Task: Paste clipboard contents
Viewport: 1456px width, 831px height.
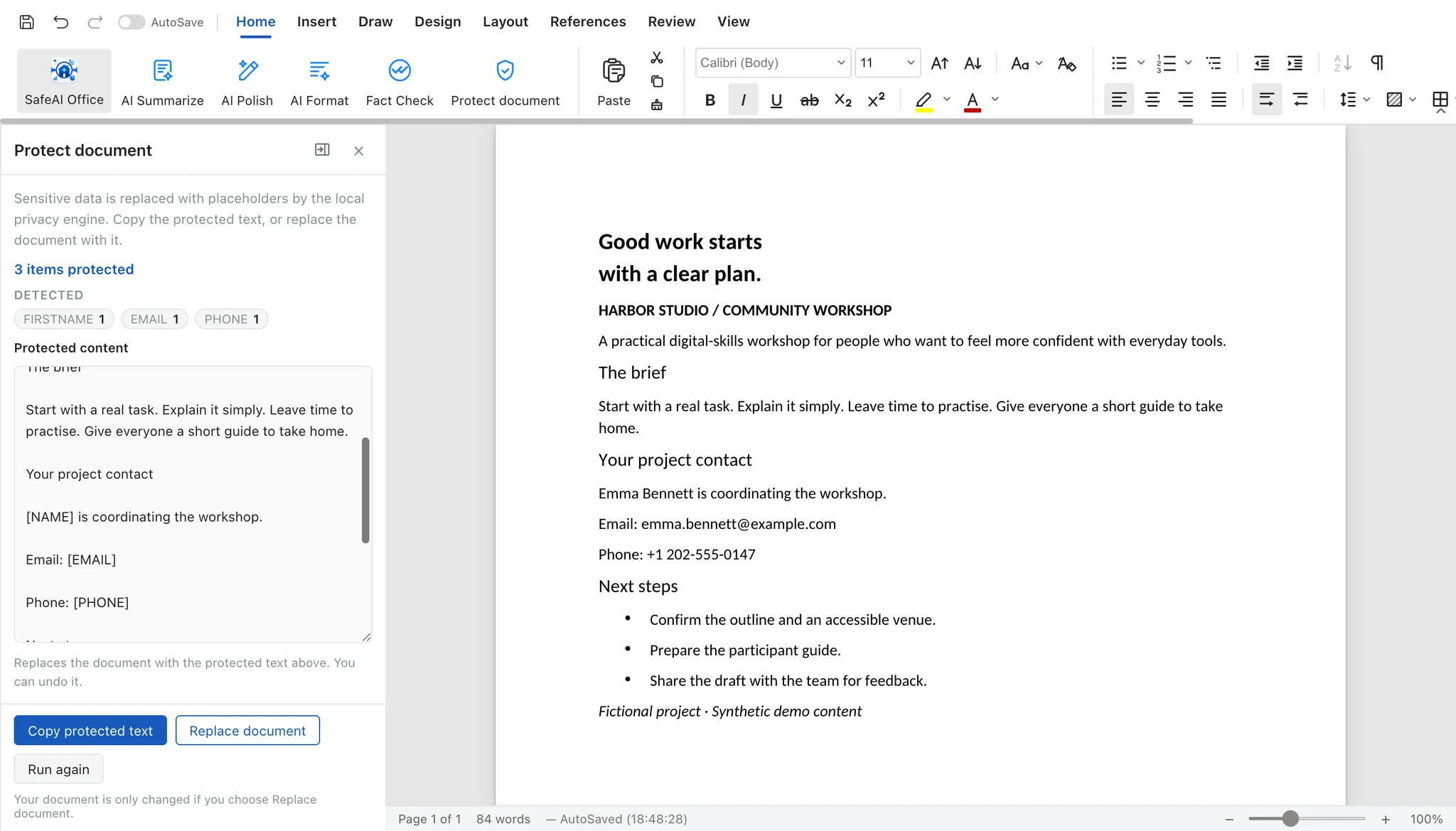Action: pyautogui.click(x=614, y=81)
